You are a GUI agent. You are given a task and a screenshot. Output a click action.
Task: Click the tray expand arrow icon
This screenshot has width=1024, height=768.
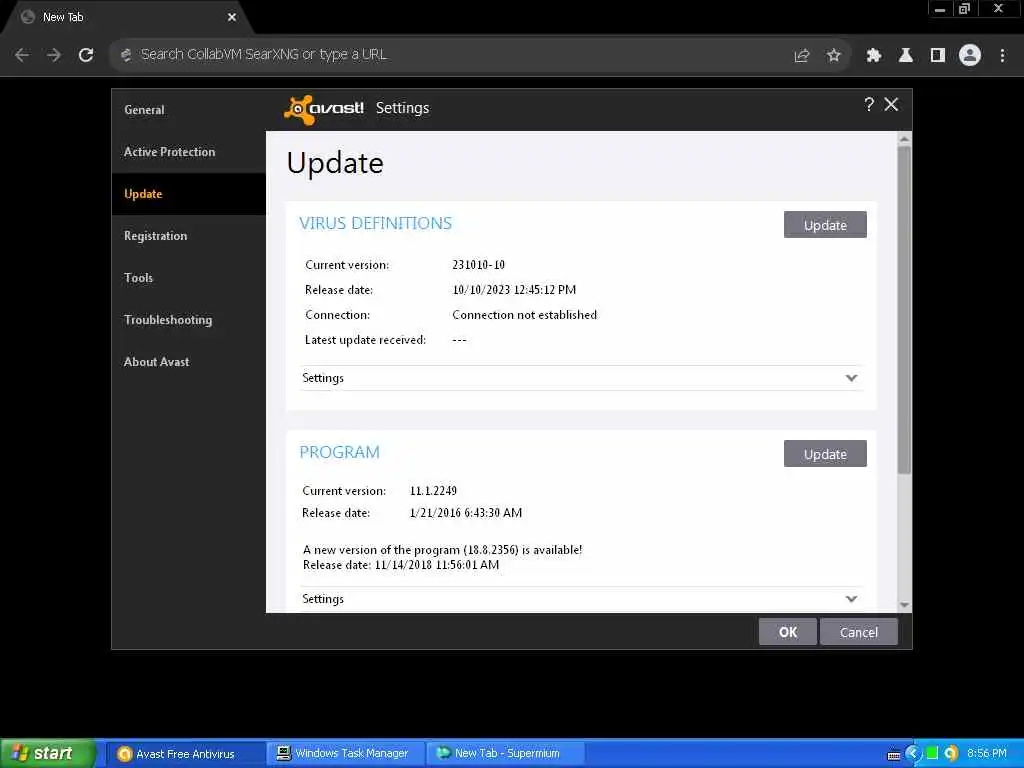[914, 754]
